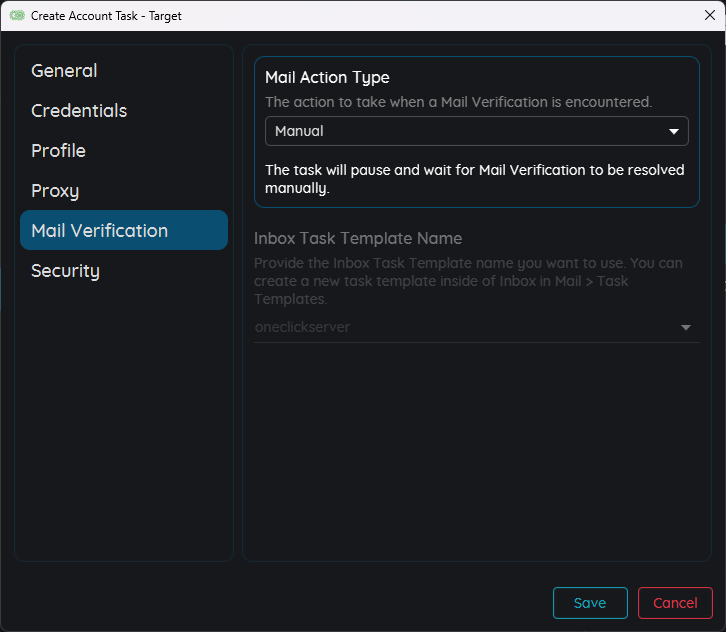Viewport: 726px width, 632px height.
Task: Go to the Profile section
Action: pos(58,151)
